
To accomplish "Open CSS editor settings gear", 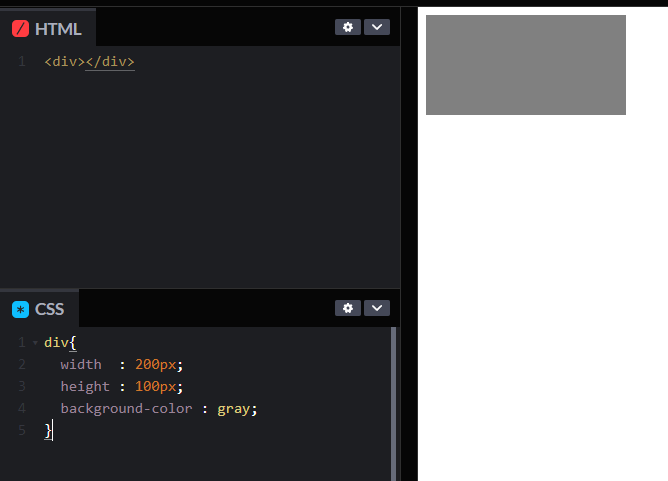I will pyautogui.click(x=348, y=308).
